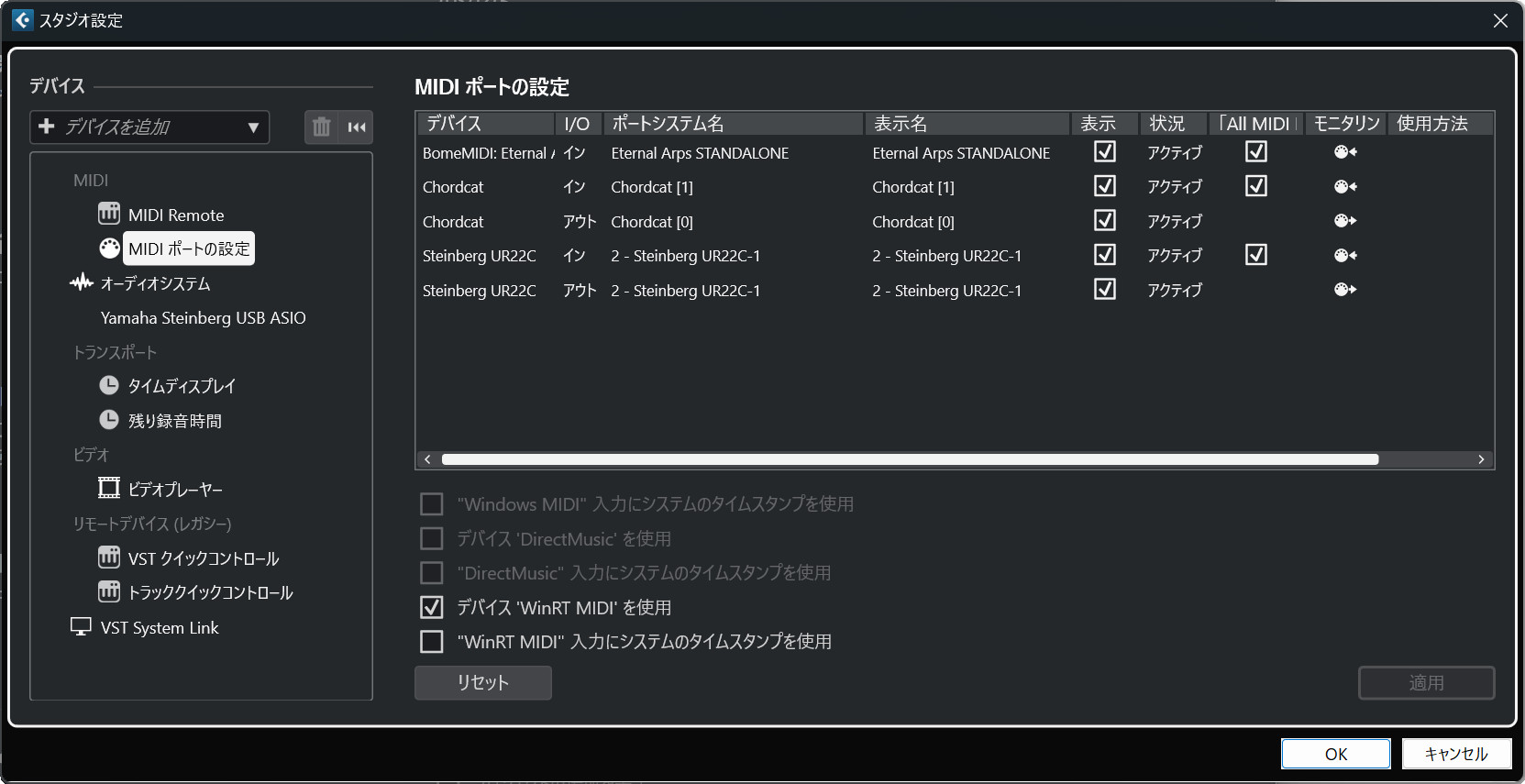The width and height of the screenshot is (1525, 784).
Task: Select オーディオシステム in device tree
Action: coord(155,283)
